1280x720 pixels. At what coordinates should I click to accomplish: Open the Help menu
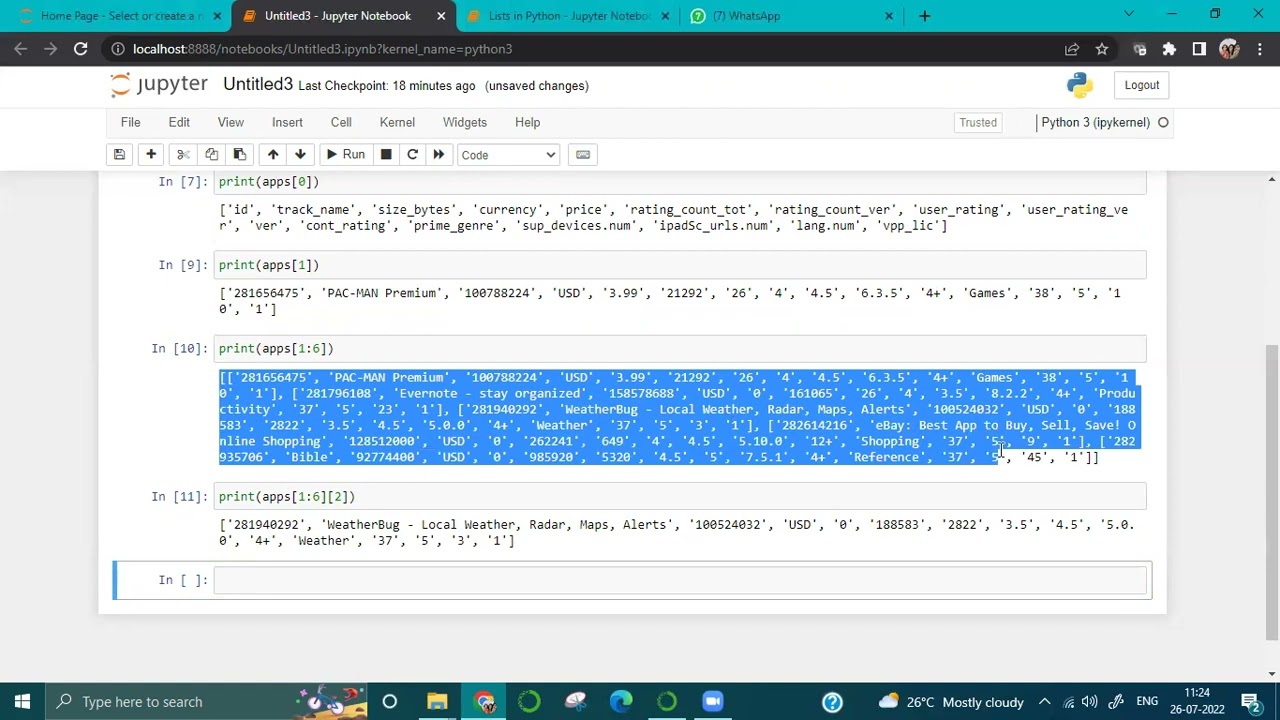527,122
